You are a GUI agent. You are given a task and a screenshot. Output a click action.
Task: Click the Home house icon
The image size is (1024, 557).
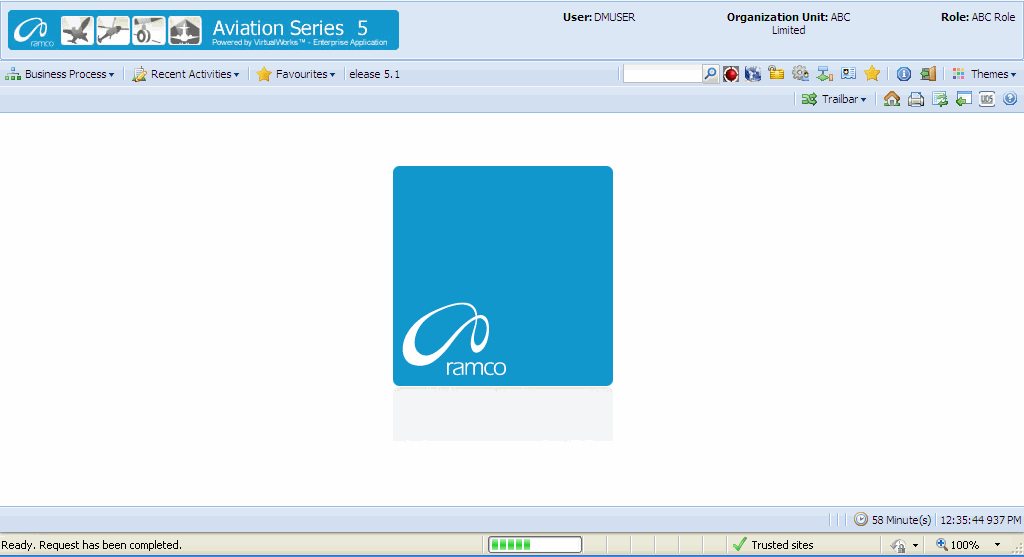892,99
